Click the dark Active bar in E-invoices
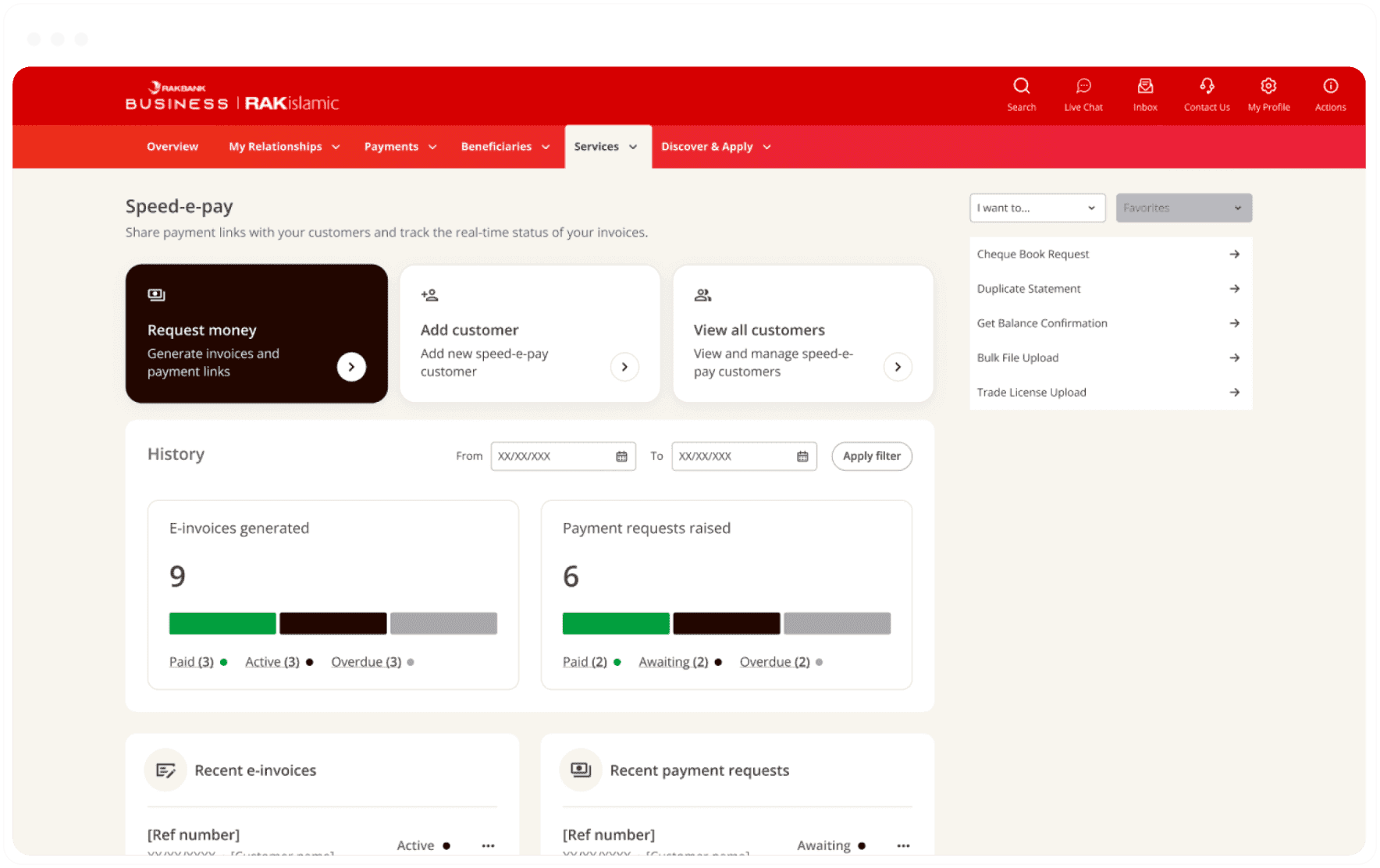The height and width of the screenshot is (868, 1380). (333, 624)
